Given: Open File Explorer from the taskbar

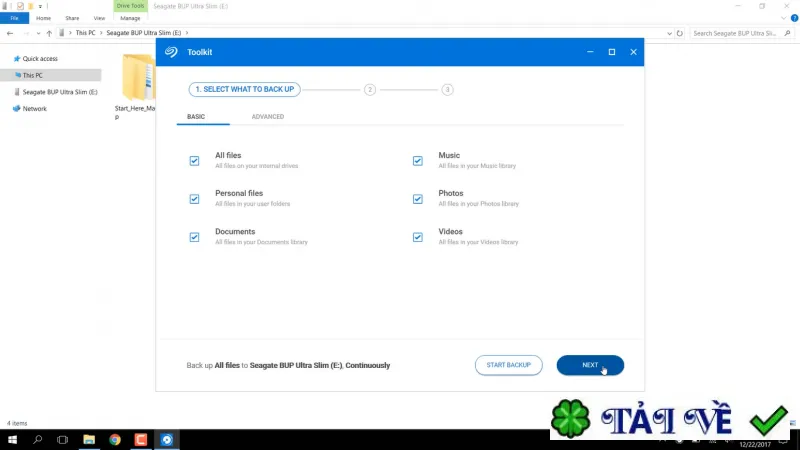Looking at the screenshot, I should (89, 439).
